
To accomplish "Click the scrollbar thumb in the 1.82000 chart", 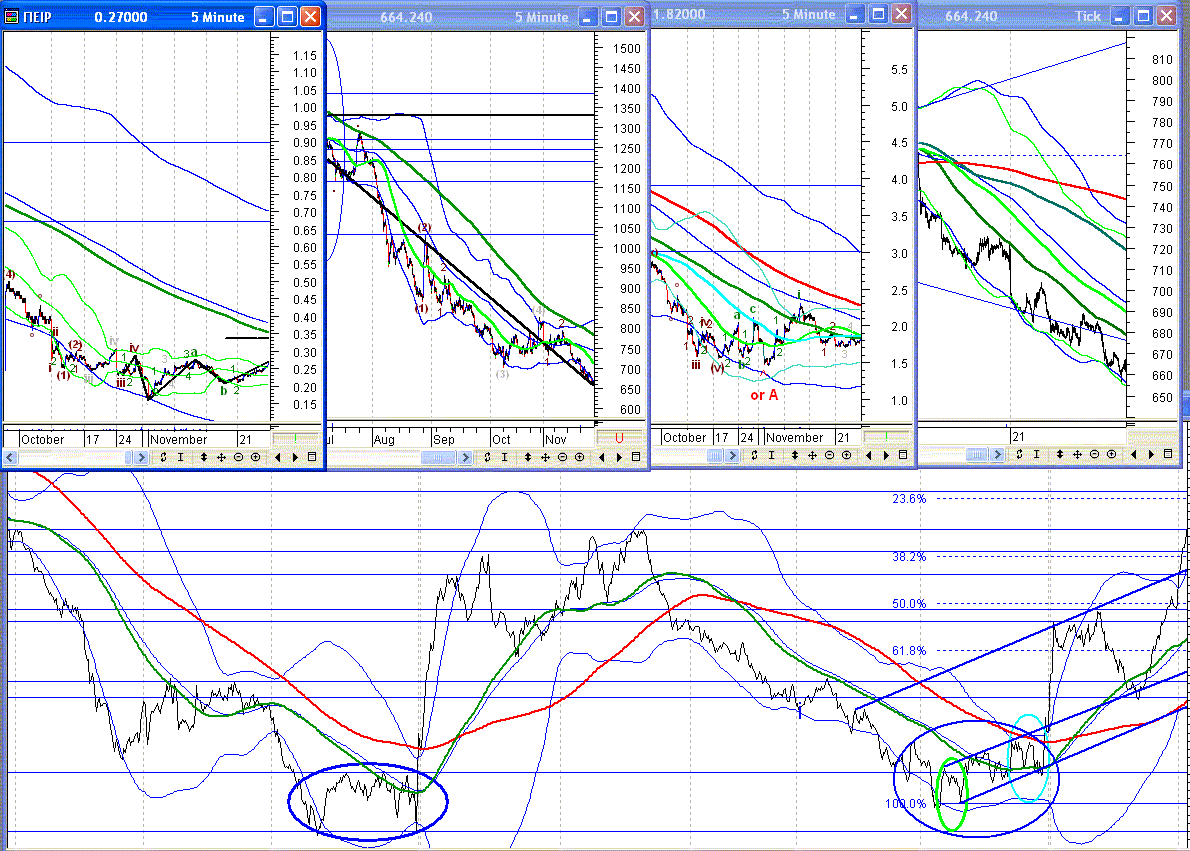I will point(714,455).
